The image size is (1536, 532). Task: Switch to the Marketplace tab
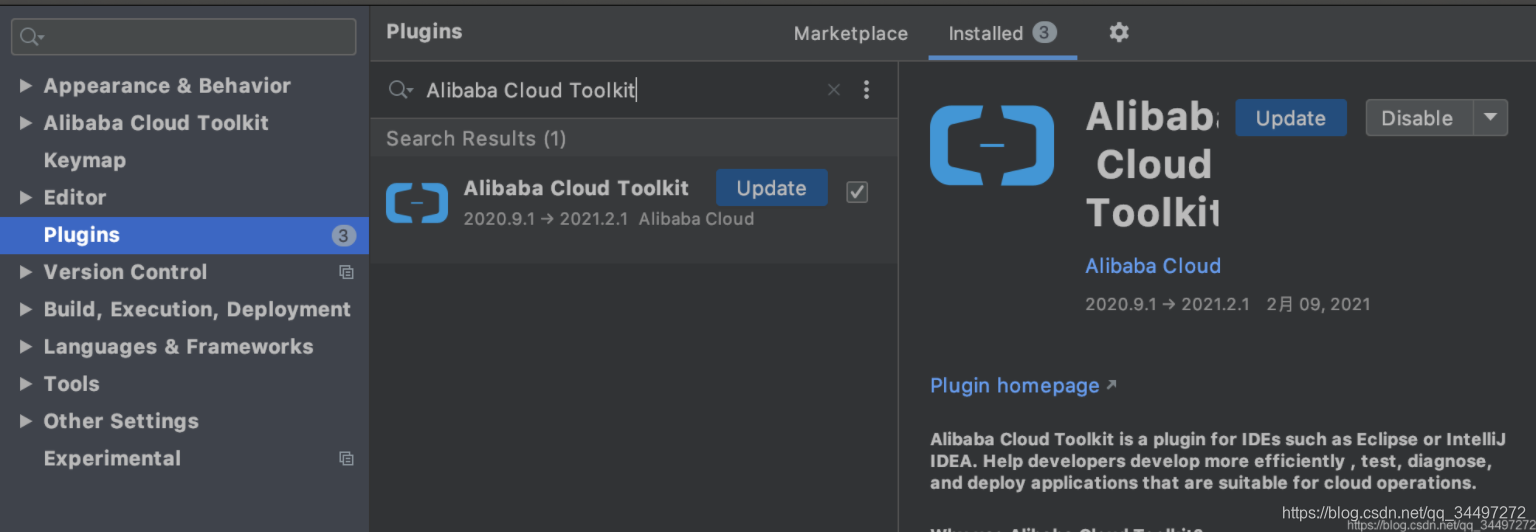(x=850, y=34)
